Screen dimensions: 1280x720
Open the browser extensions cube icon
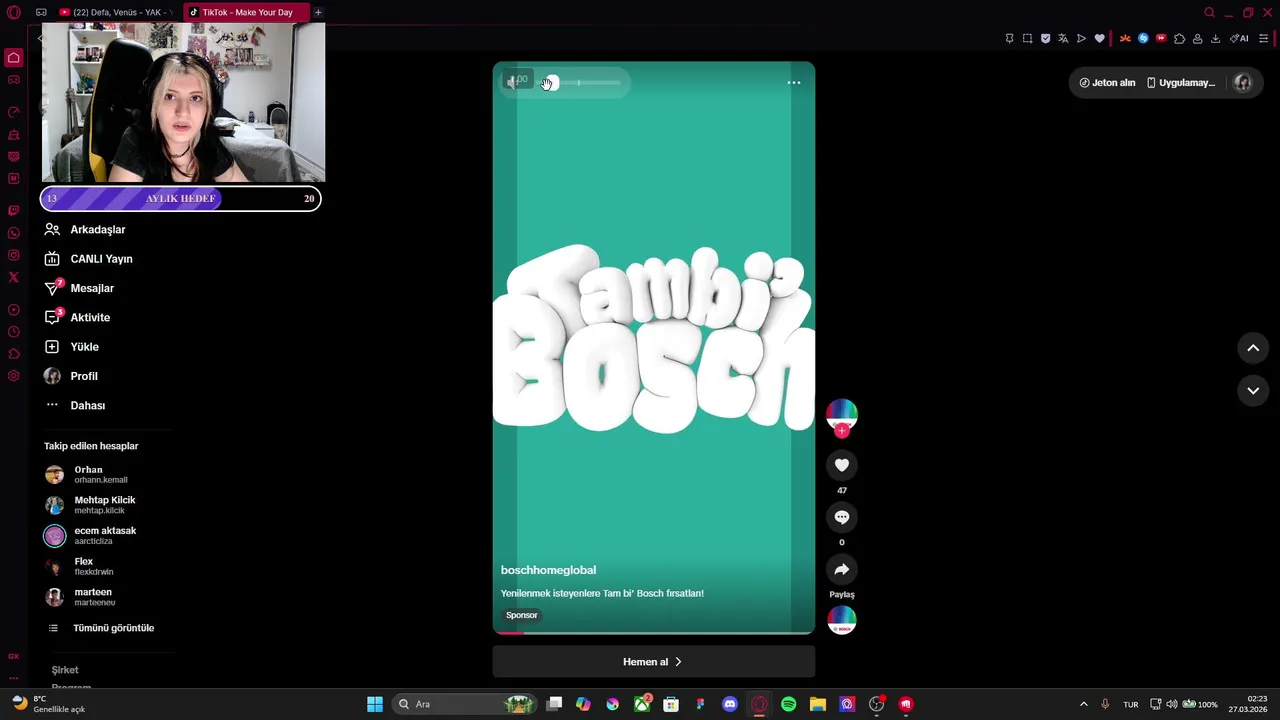(x=1179, y=38)
